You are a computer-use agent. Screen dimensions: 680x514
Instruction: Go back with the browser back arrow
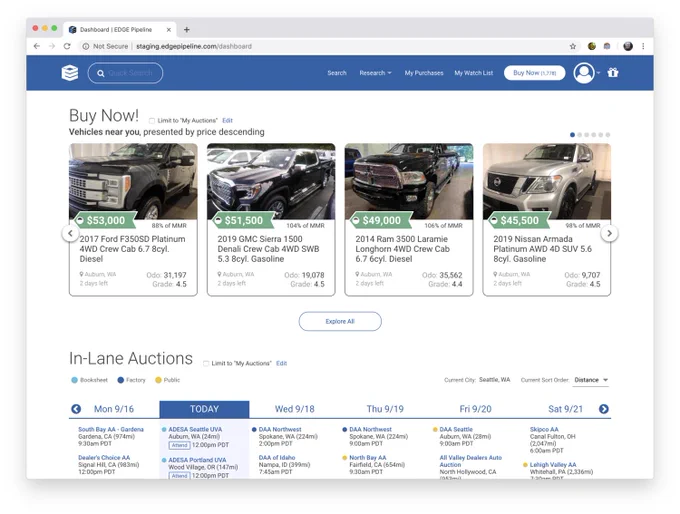point(37,46)
